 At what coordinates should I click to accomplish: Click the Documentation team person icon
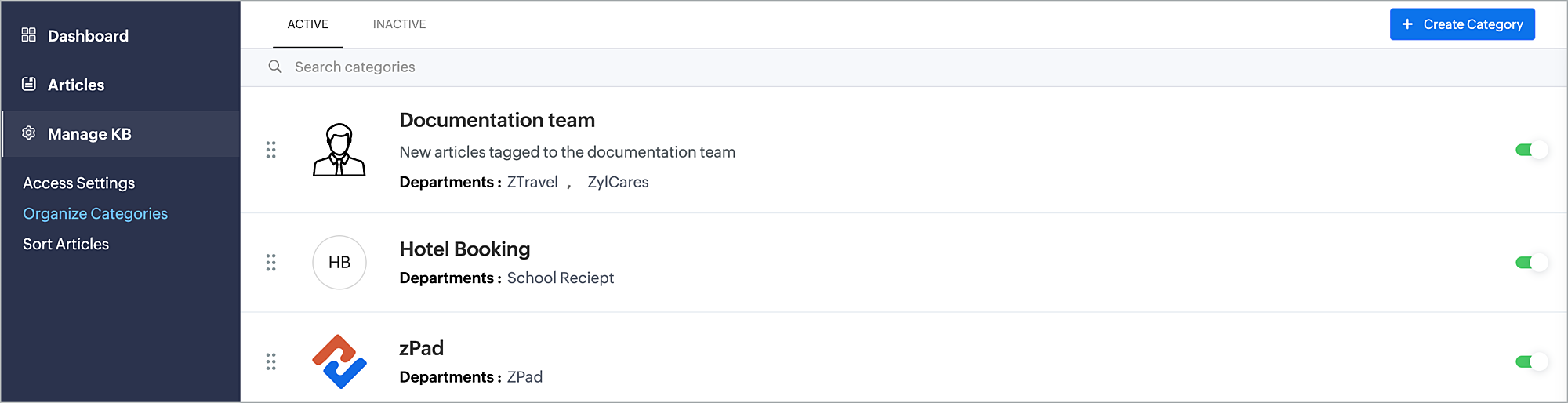coord(339,150)
